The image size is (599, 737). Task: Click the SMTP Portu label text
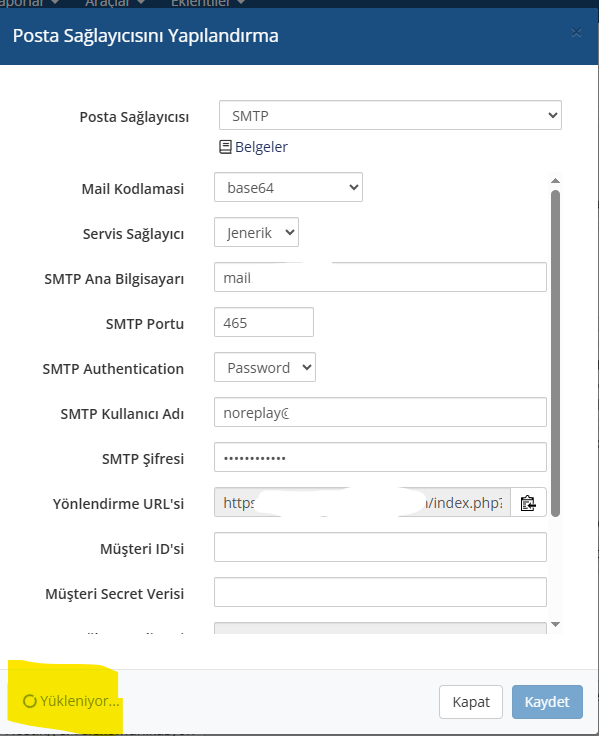(x=145, y=324)
